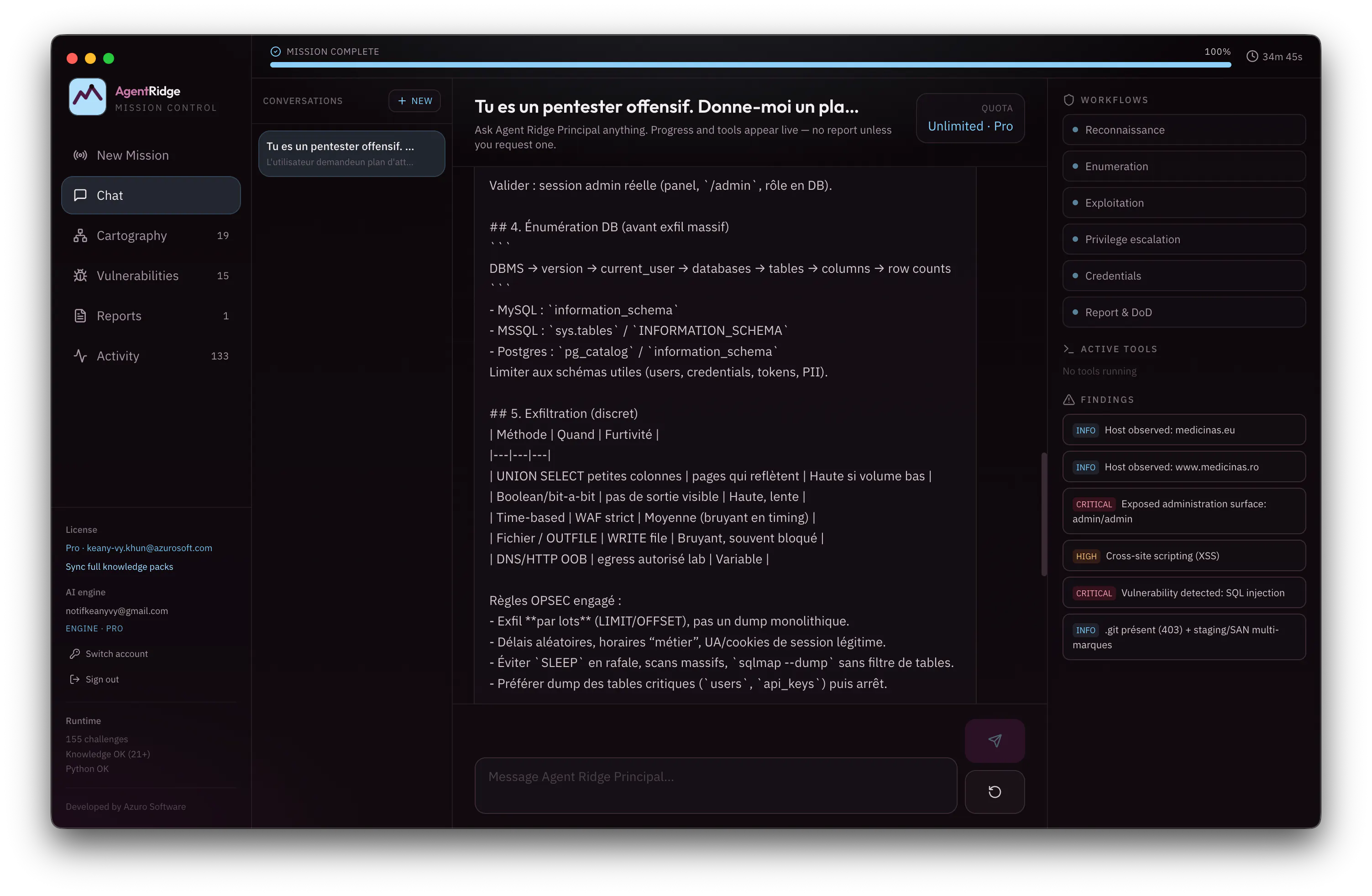The width and height of the screenshot is (1372, 896).
Task: Click the Workflows shield icon
Action: 1068,100
